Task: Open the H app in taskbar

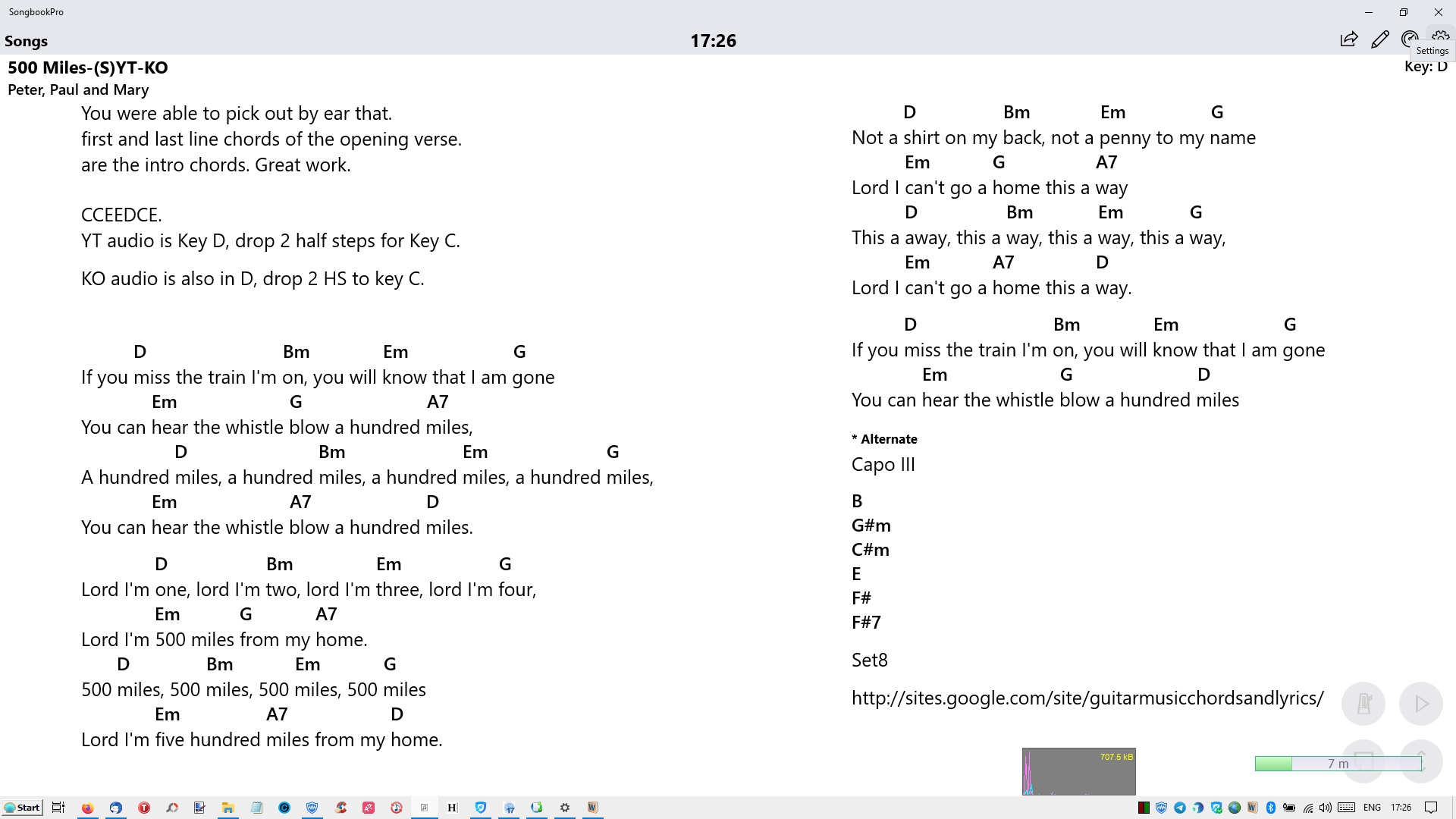Action: coord(452,808)
